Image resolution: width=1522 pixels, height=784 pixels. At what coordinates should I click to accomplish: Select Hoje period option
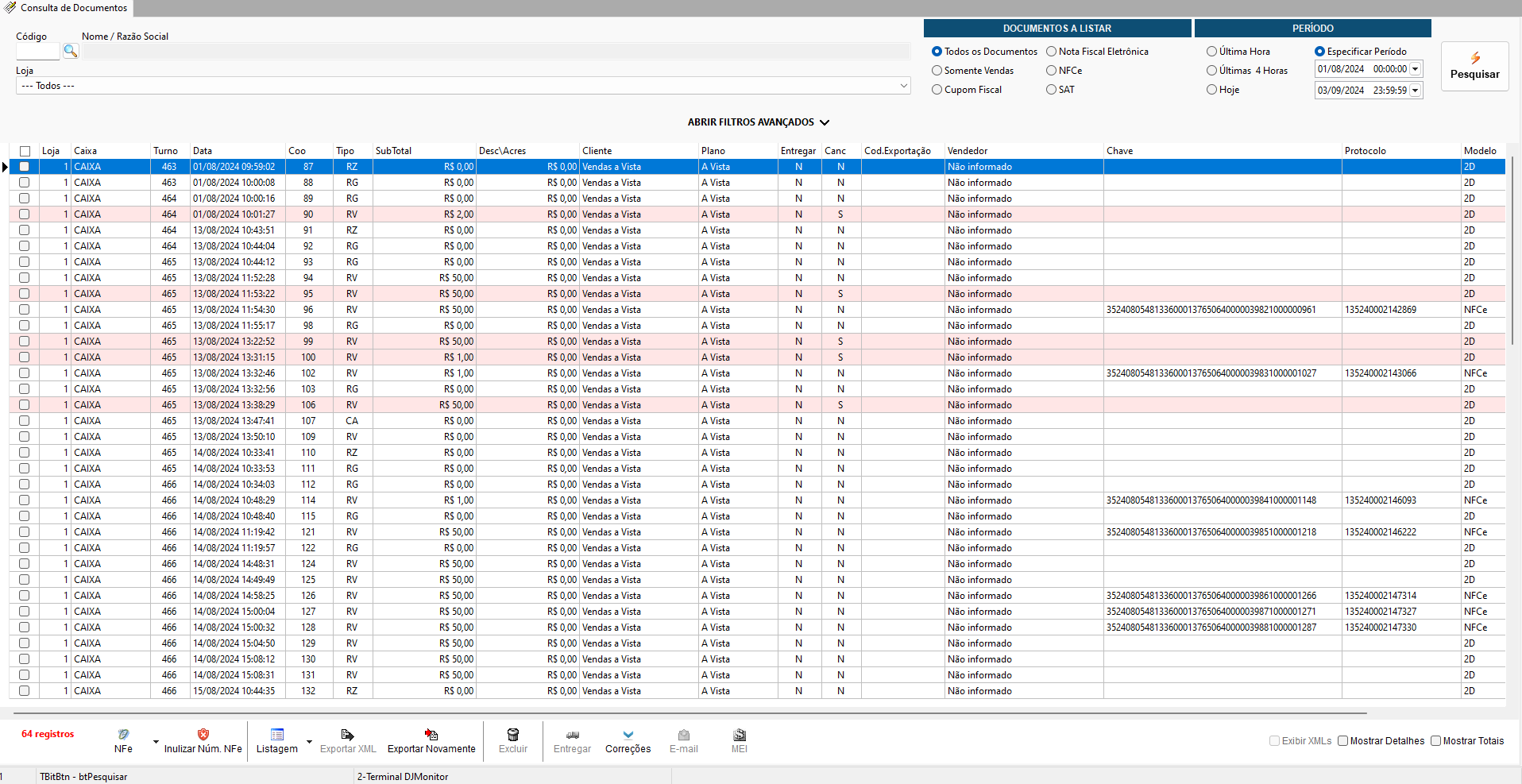tap(1211, 90)
